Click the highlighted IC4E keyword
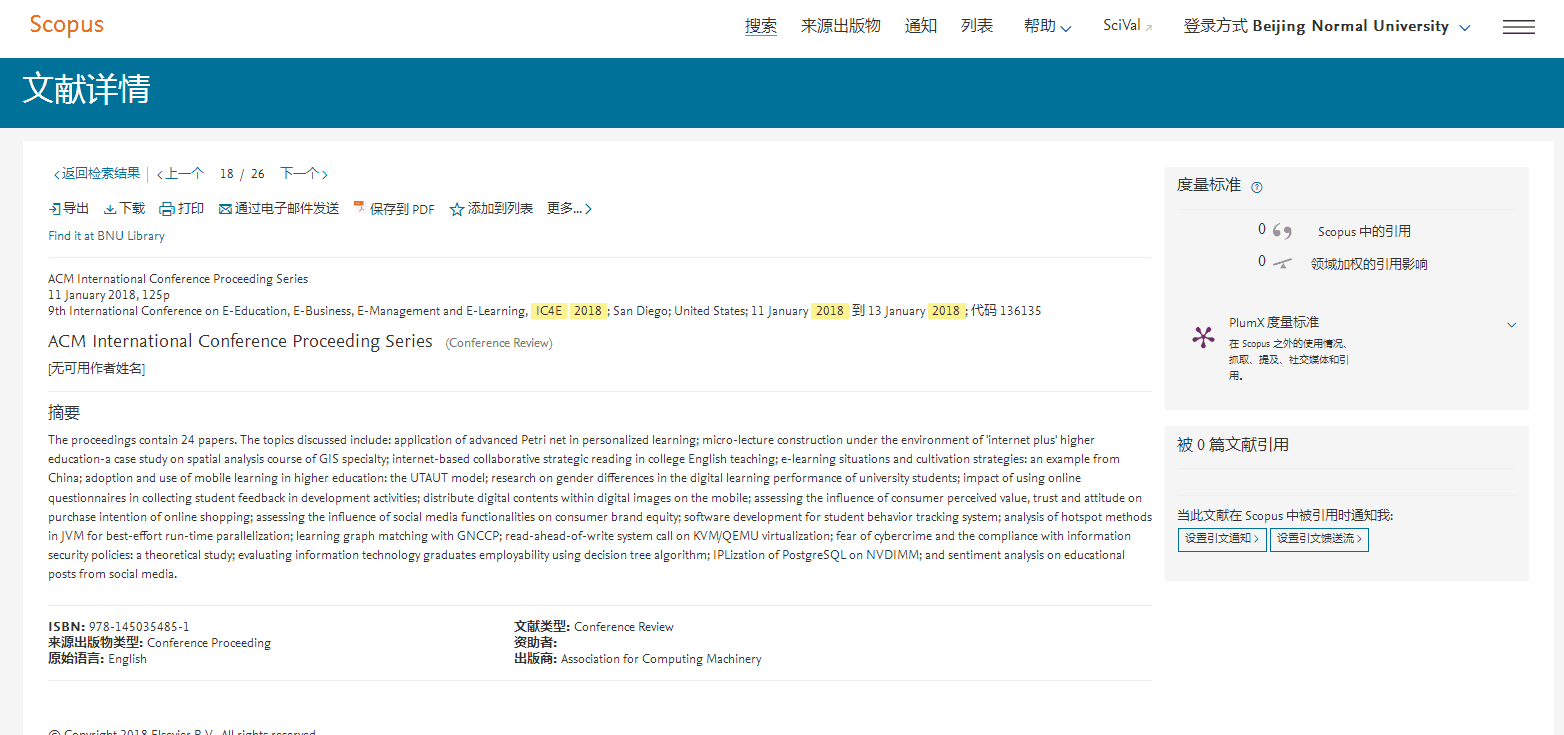 [550, 311]
